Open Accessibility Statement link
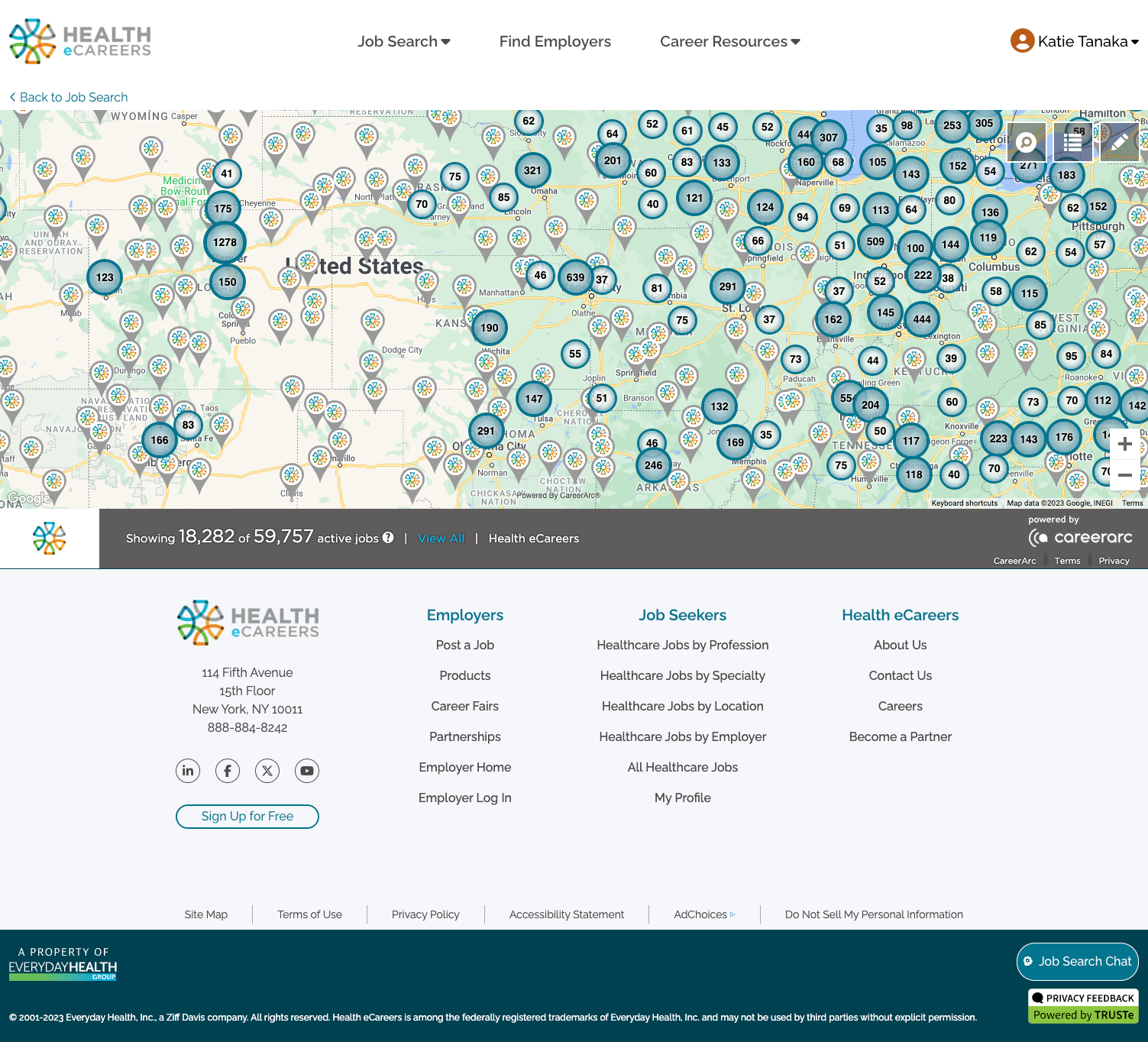The image size is (1148, 1042). 567,914
